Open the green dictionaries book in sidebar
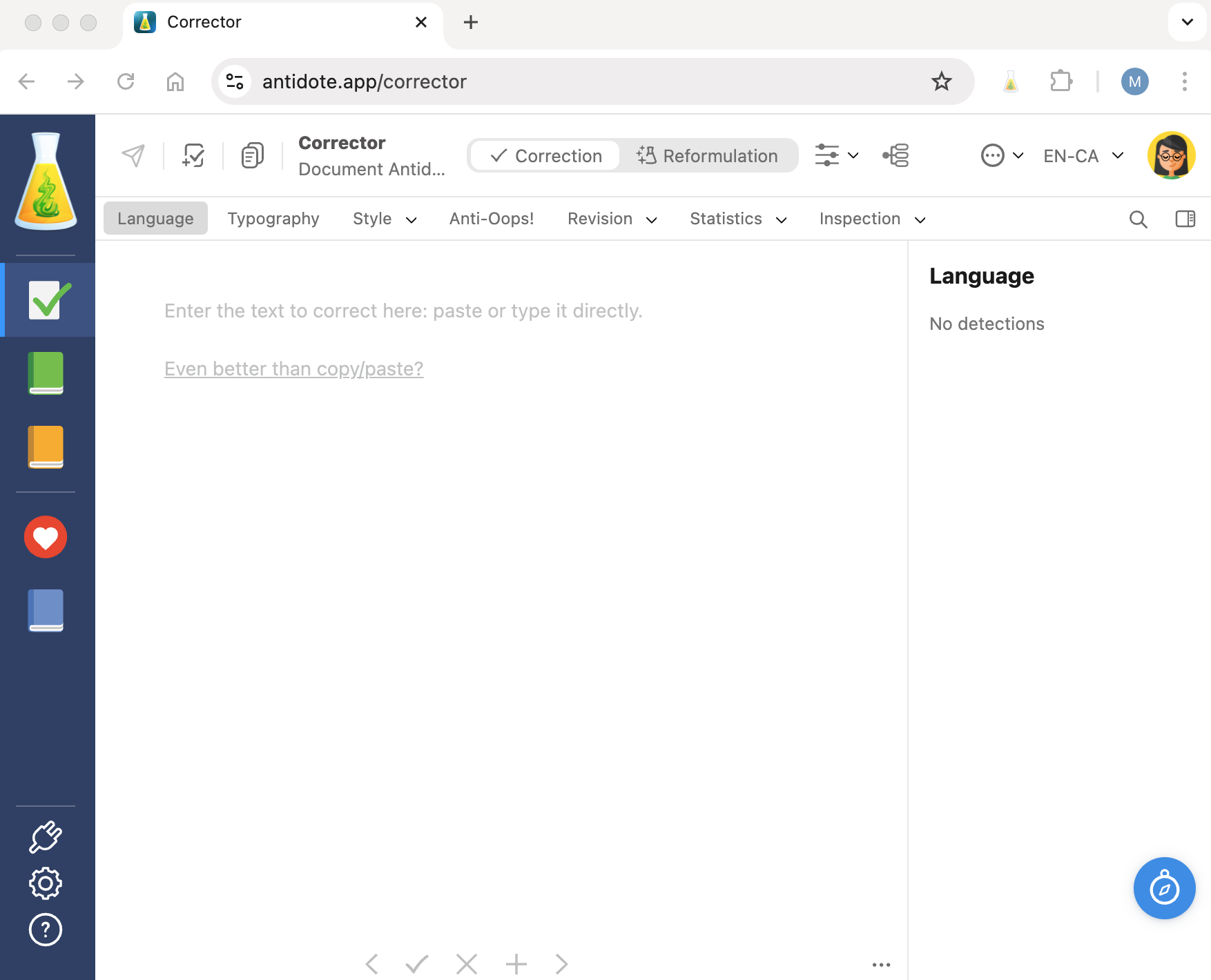 click(46, 373)
